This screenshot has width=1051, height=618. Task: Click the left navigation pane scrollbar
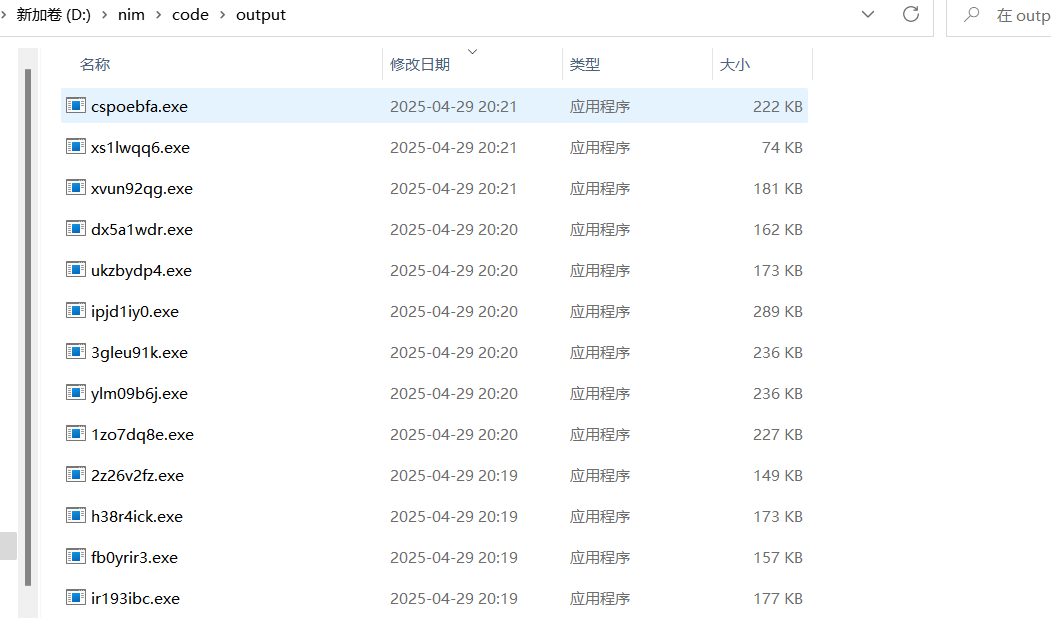click(28, 300)
